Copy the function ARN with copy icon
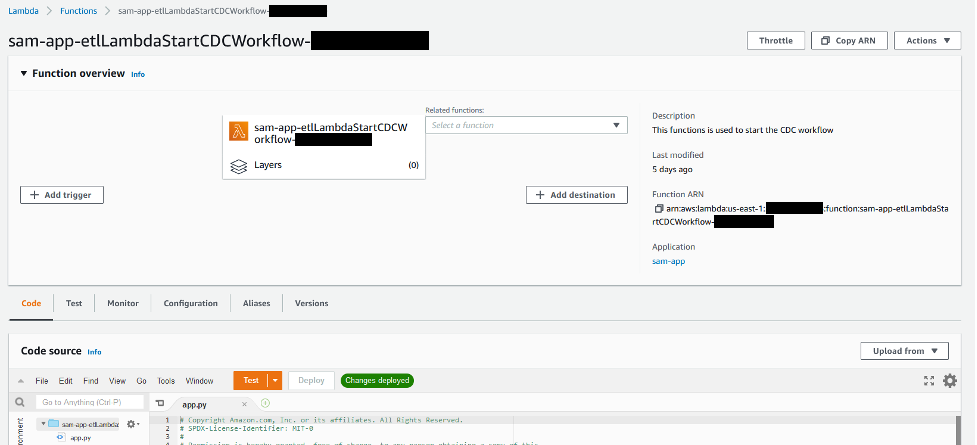The image size is (977, 445). [x=659, y=209]
